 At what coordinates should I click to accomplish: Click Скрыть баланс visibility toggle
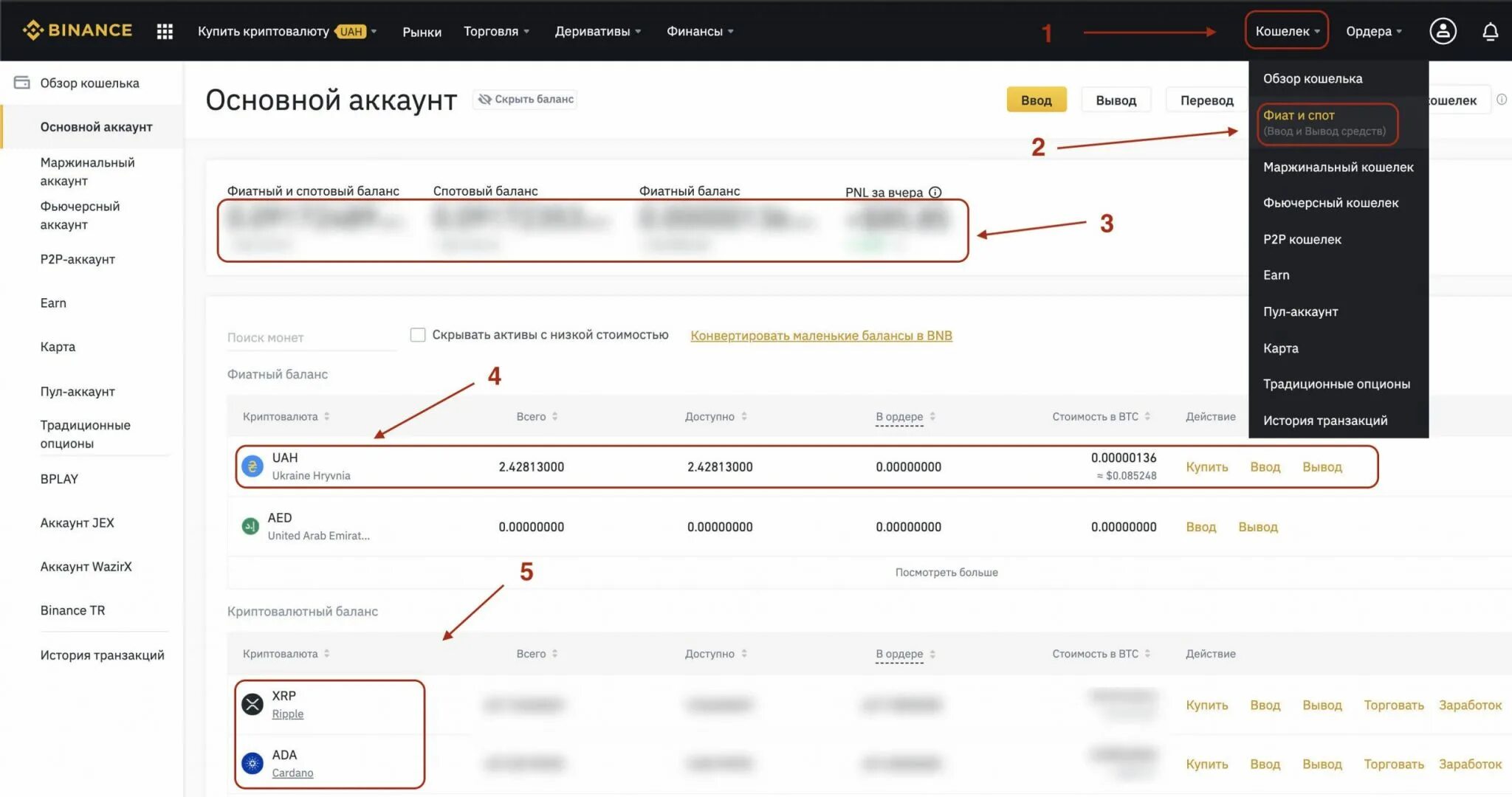[x=524, y=98]
